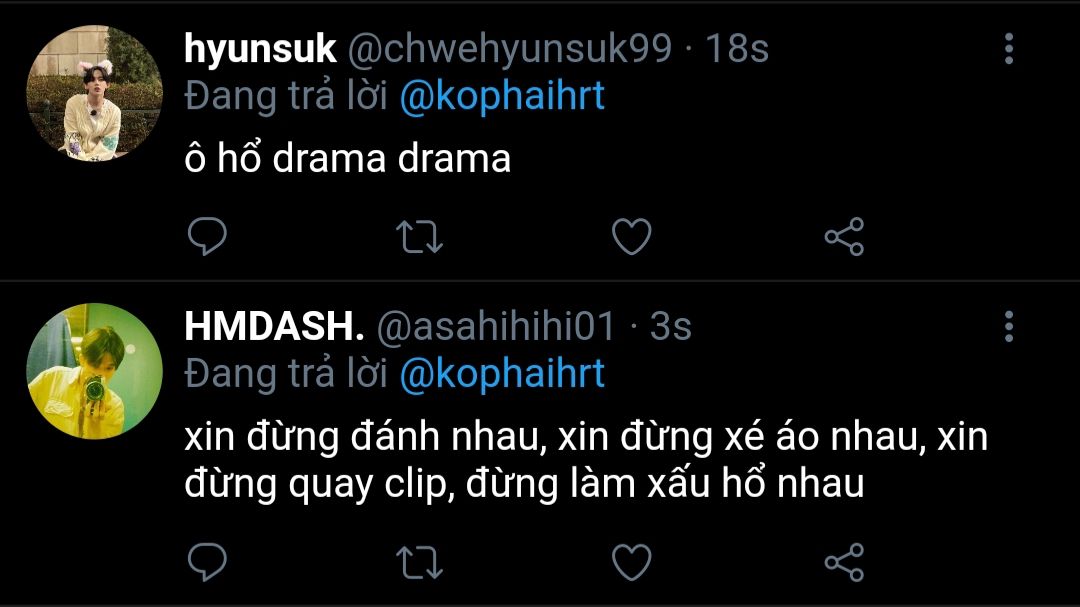Open @kophaihrt link in hyunsuk's reply
Viewport: 1080px width, 607px height.
(502, 96)
